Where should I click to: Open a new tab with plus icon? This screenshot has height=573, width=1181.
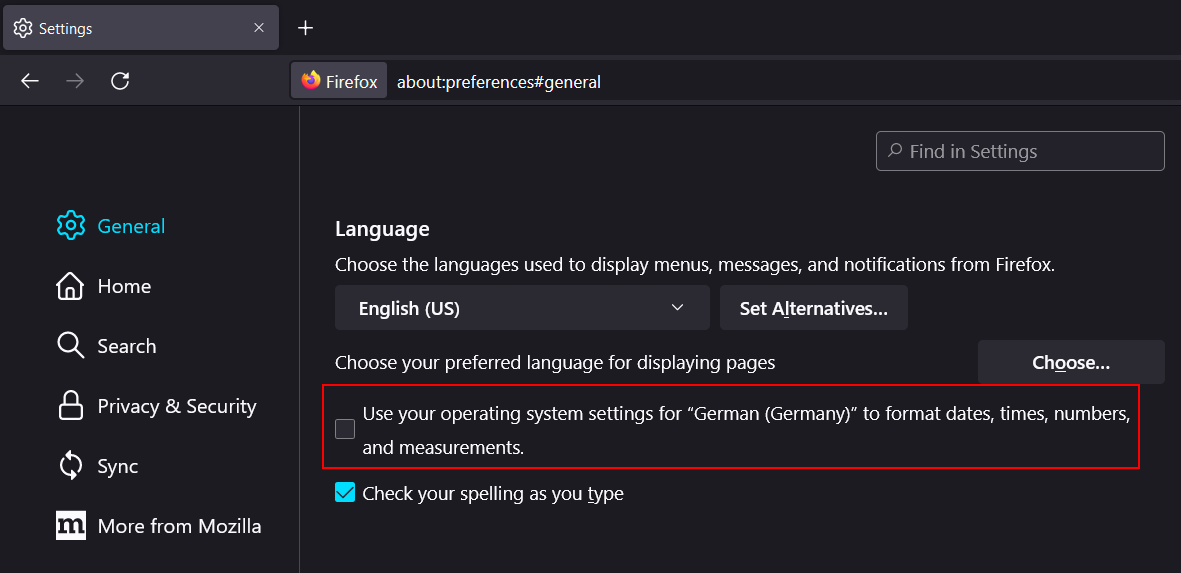pos(305,28)
